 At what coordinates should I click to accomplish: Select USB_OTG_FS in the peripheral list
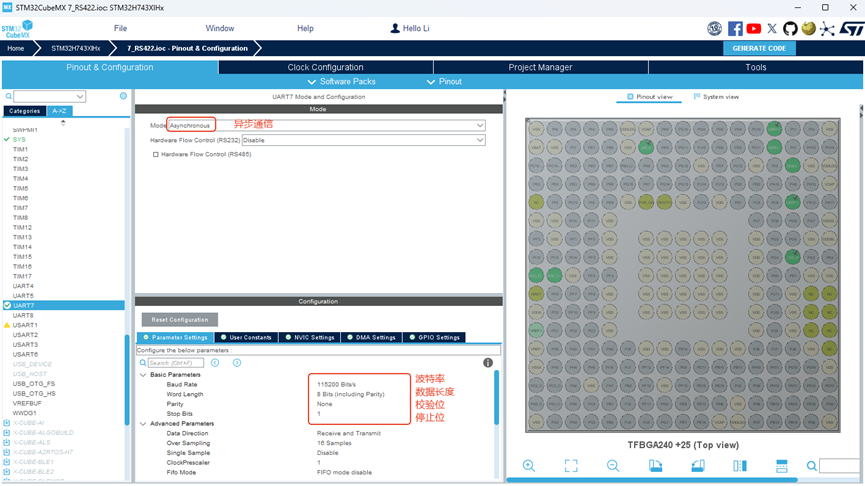pos(34,384)
